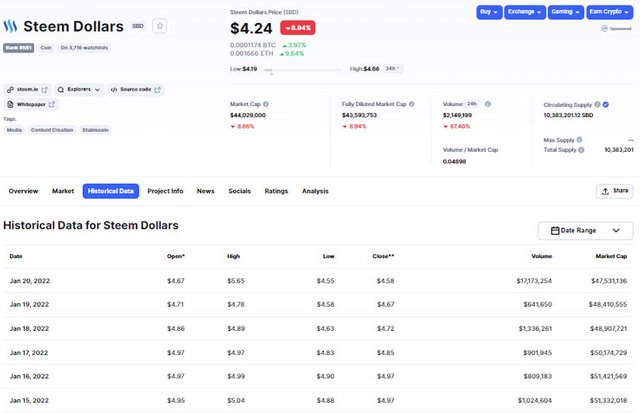The width and height of the screenshot is (640, 413).
Task: Click the $47,531,136 market cap value
Action: 609,281
